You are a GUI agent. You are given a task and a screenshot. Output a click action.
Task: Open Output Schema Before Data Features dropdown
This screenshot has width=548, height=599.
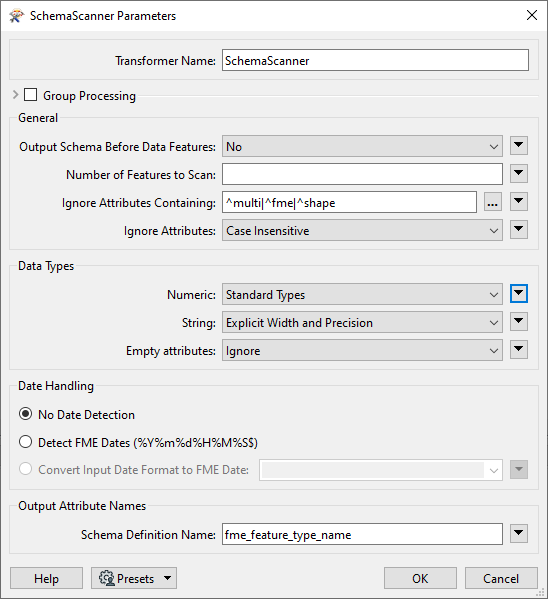click(x=362, y=146)
